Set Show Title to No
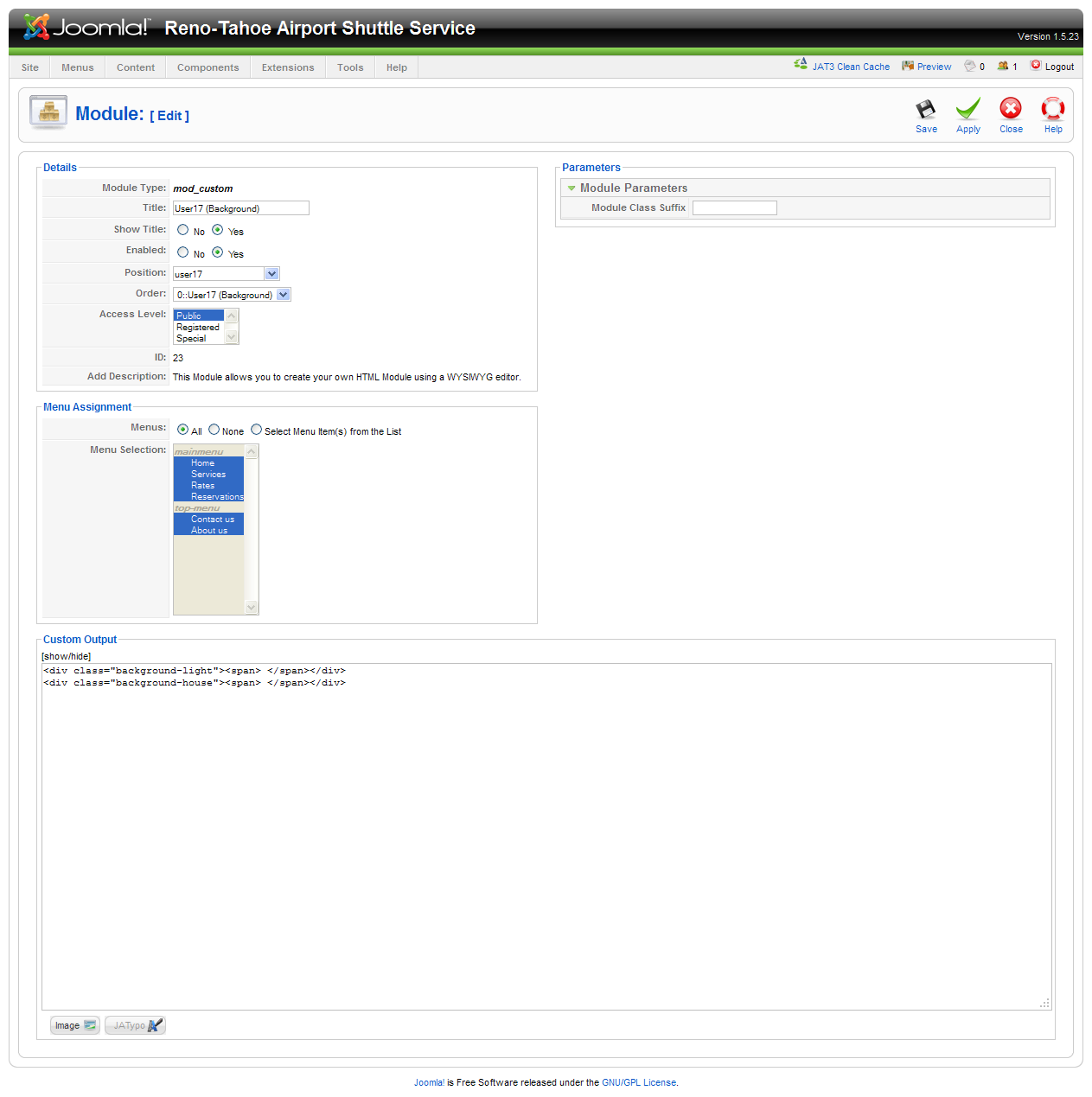Screen dimensions: 1092x1097 pos(182,229)
